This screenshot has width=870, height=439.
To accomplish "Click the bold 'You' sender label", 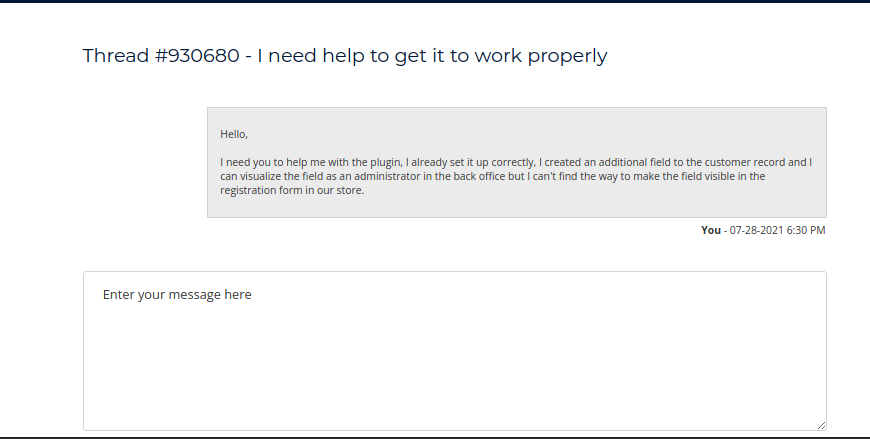I will (x=711, y=230).
